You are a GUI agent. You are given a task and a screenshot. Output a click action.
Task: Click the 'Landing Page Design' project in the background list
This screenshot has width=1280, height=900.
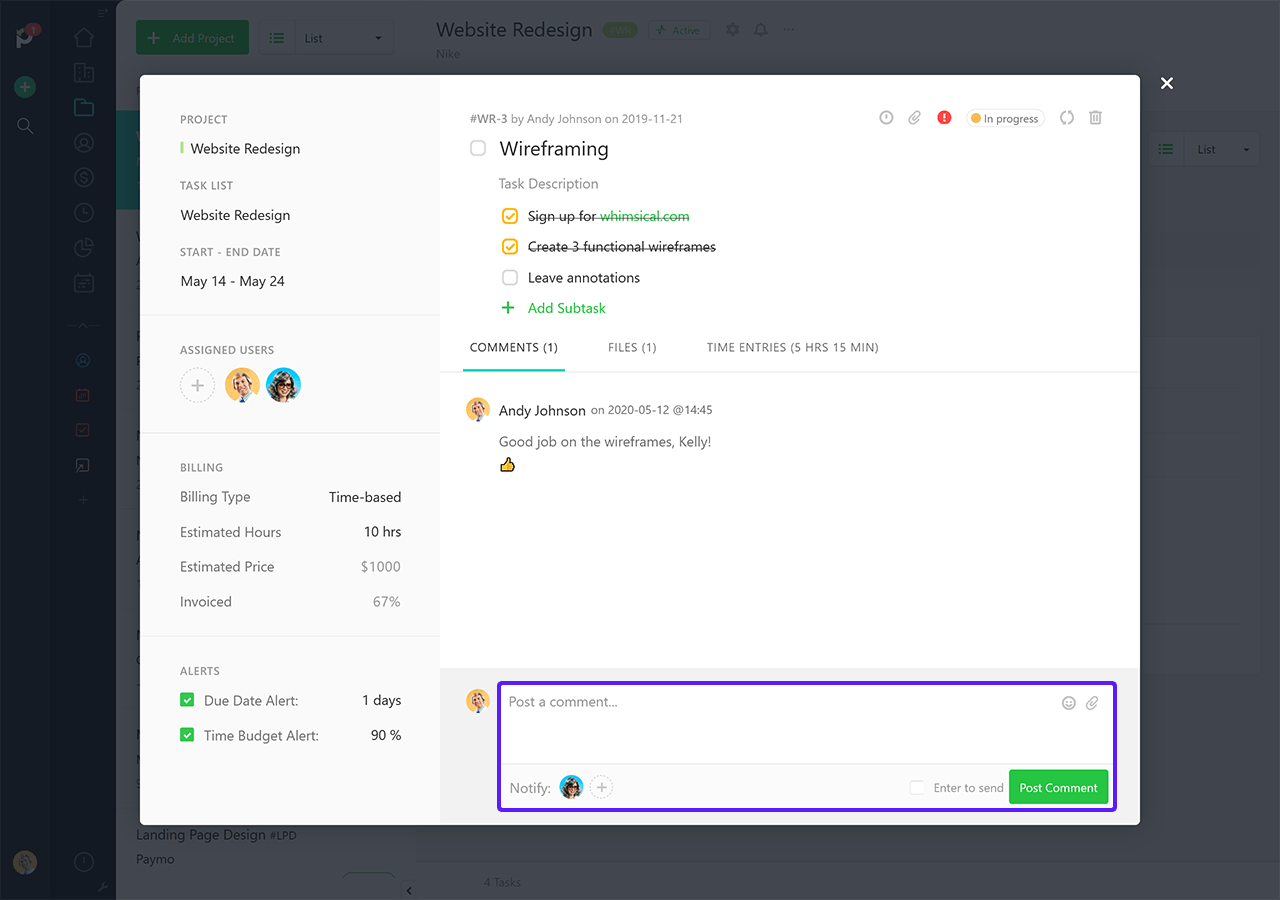click(x=201, y=834)
